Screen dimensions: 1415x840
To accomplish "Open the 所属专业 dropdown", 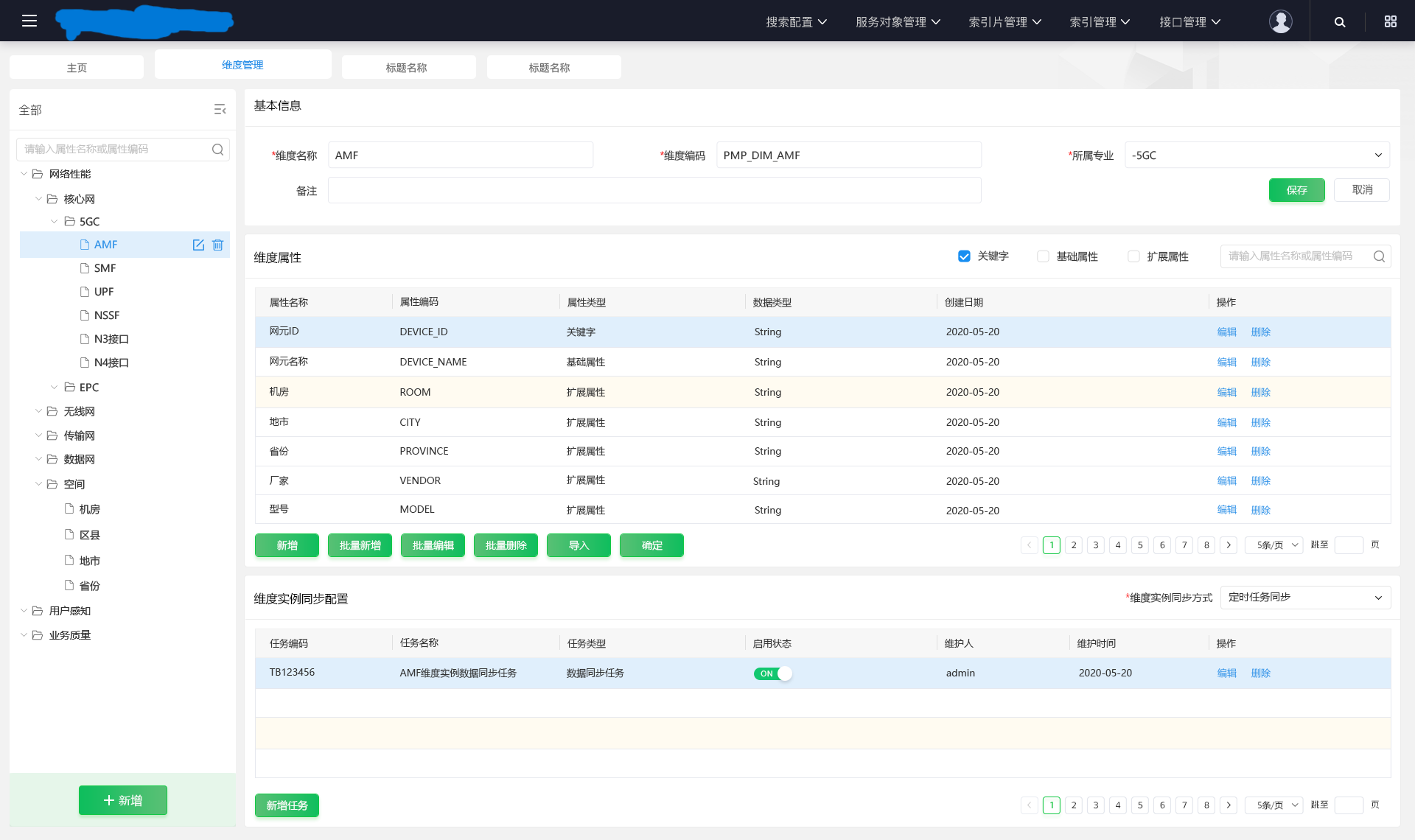I will (1257, 155).
